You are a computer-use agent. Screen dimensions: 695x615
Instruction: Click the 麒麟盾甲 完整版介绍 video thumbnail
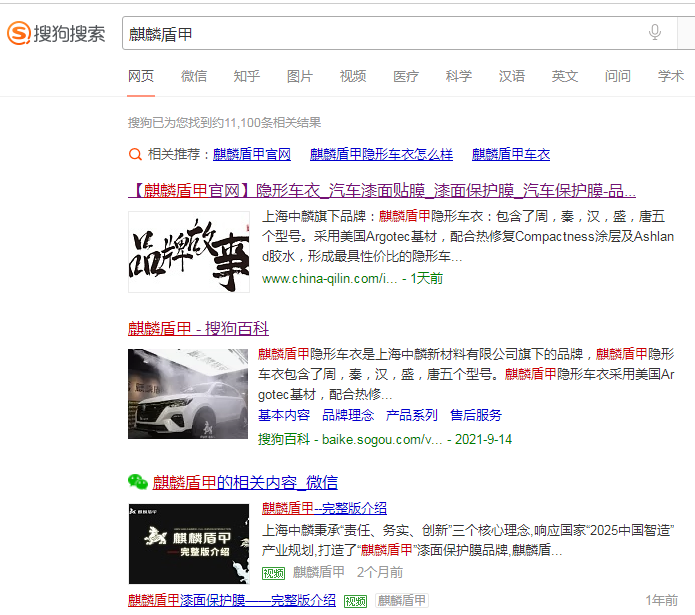pyautogui.click(x=189, y=544)
